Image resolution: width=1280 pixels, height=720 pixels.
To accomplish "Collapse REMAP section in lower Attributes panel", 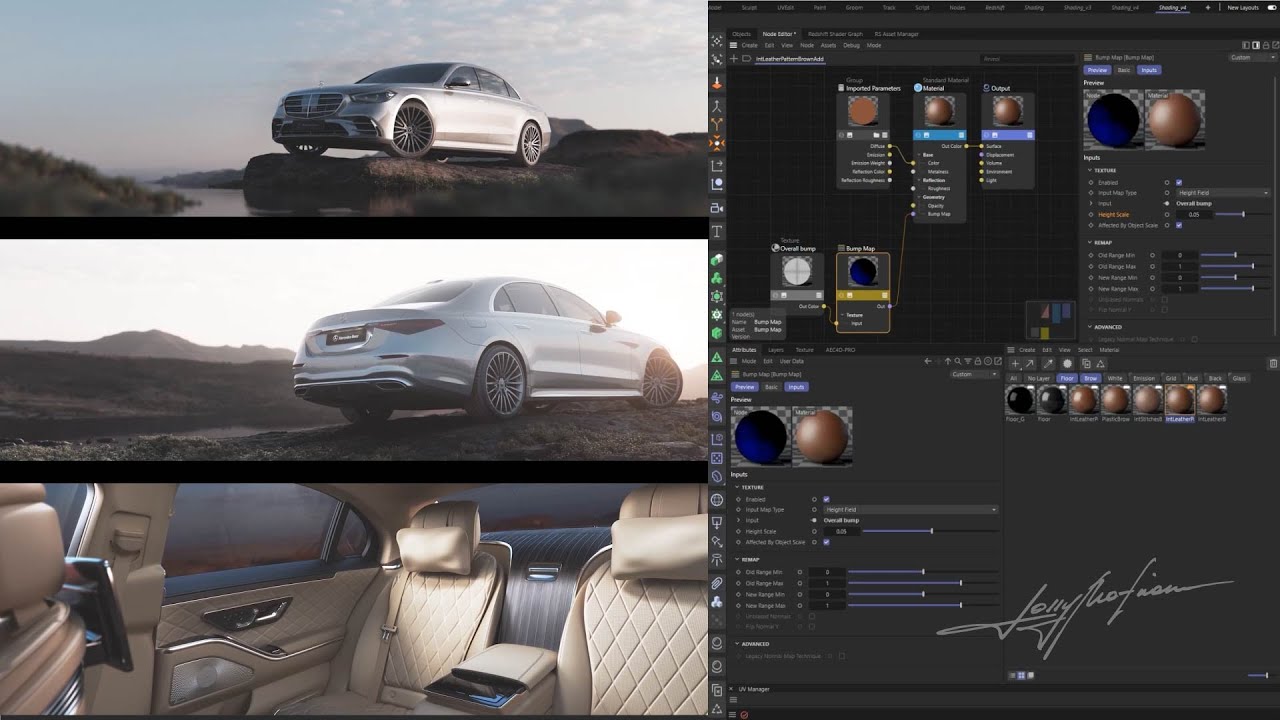I will click(x=737, y=559).
